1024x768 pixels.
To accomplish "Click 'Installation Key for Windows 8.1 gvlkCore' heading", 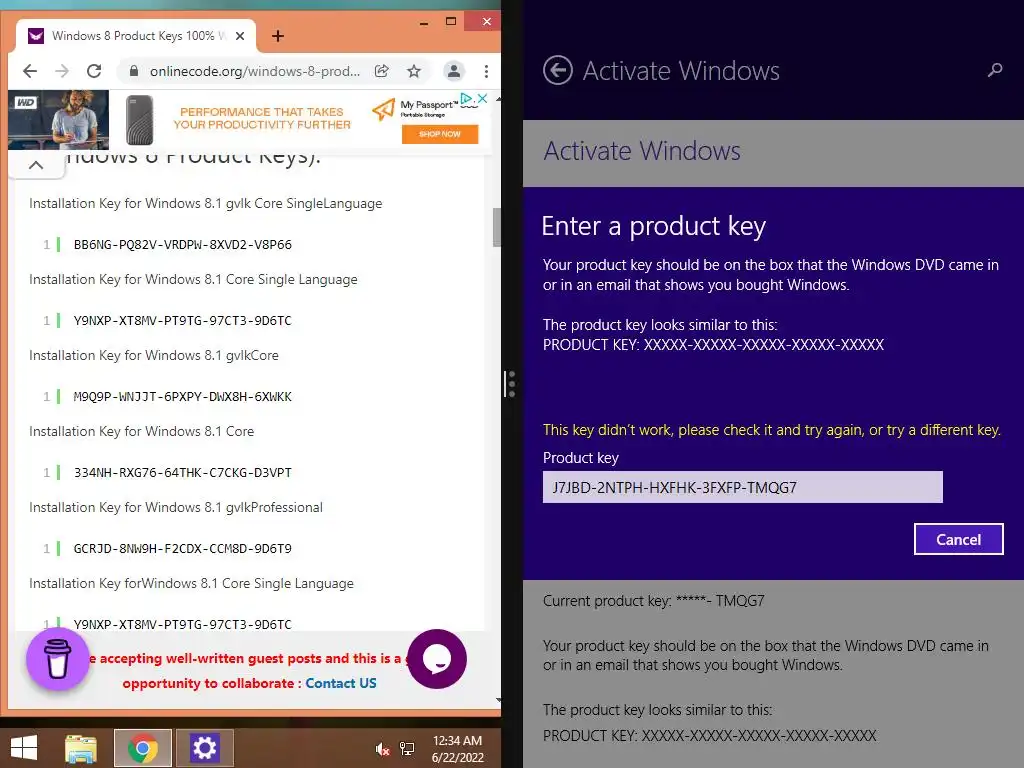I will pos(154,355).
